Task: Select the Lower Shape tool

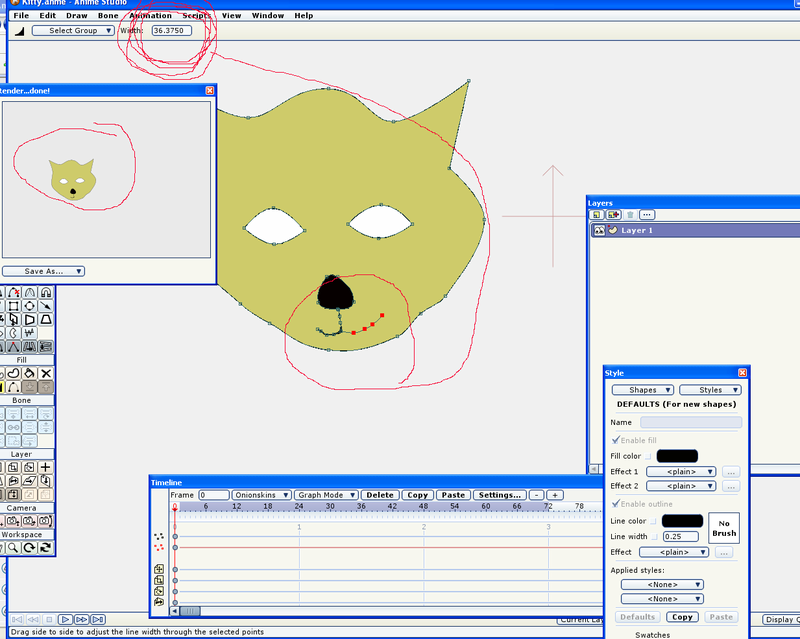Action: [x=30, y=387]
